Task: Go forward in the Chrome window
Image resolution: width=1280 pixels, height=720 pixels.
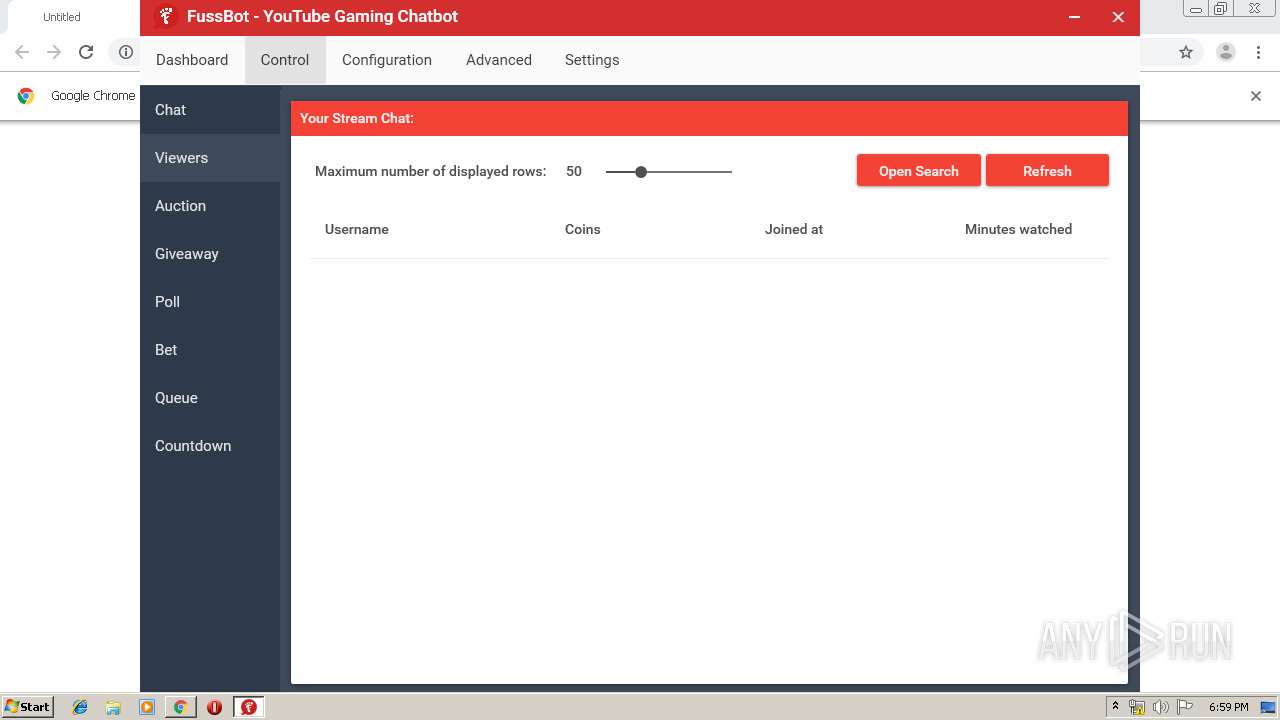Action: [54, 52]
